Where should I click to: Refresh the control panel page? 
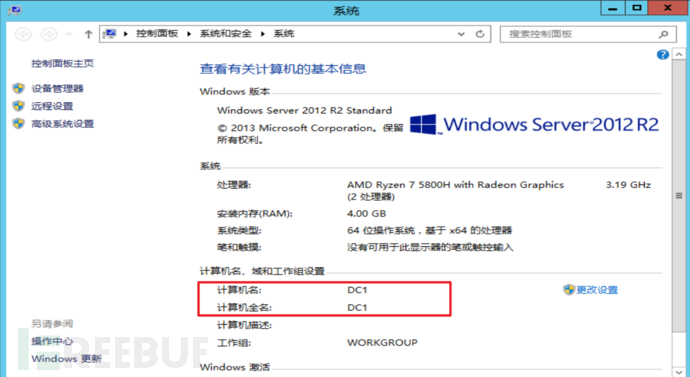pos(480,34)
